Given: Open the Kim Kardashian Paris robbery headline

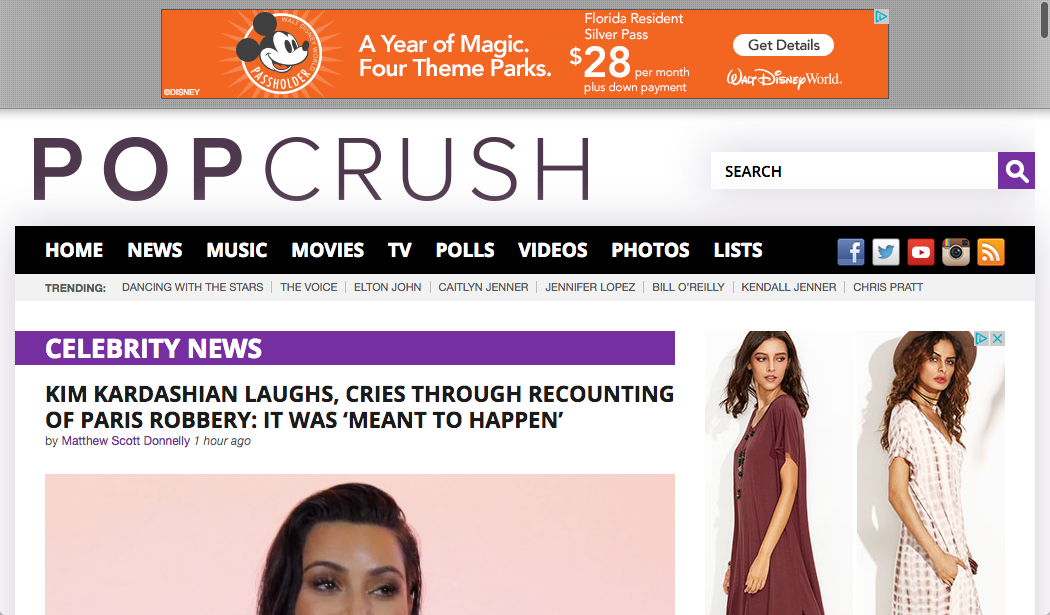Looking at the screenshot, I should tap(360, 407).
